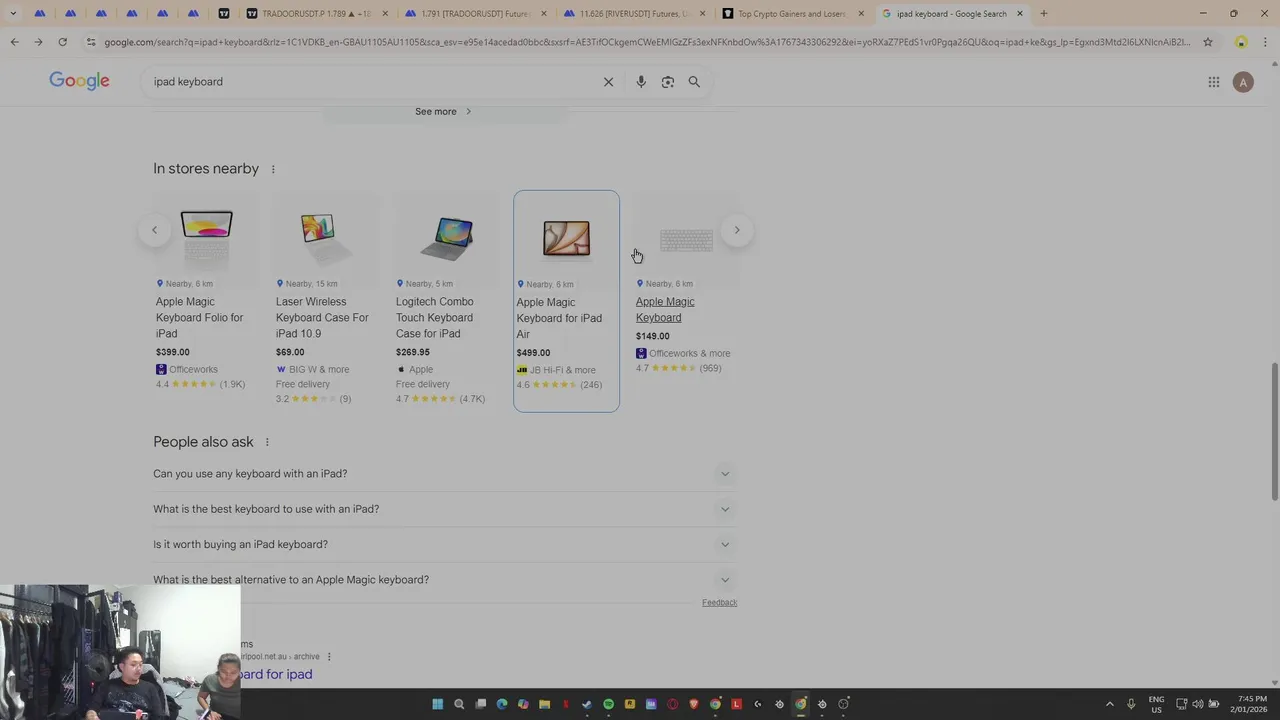
Task: Open the tab search dropdown
Action: [13, 14]
